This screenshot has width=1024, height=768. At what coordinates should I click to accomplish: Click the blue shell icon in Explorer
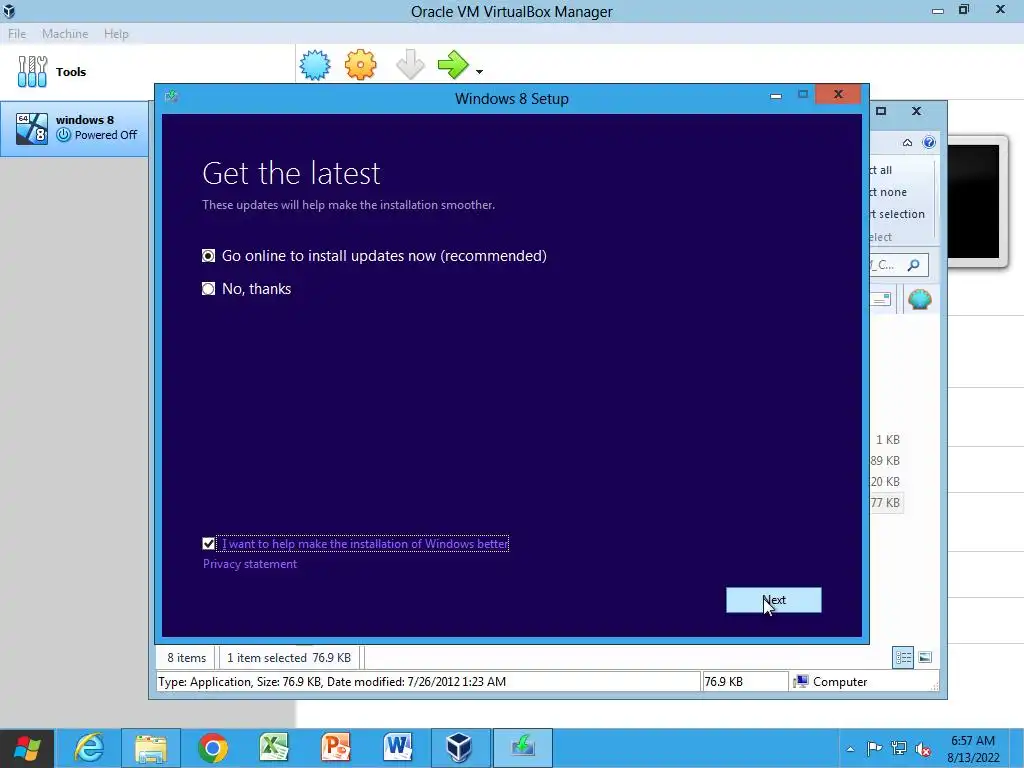pos(920,299)
